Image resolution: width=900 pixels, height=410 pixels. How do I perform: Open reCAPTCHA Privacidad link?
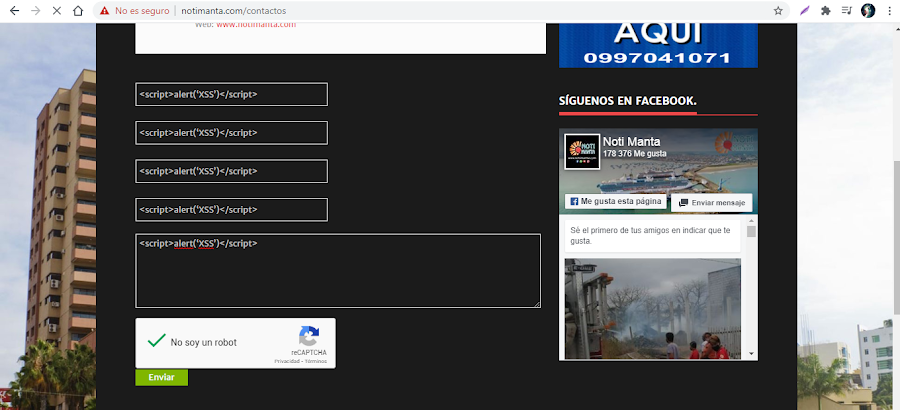286,361
